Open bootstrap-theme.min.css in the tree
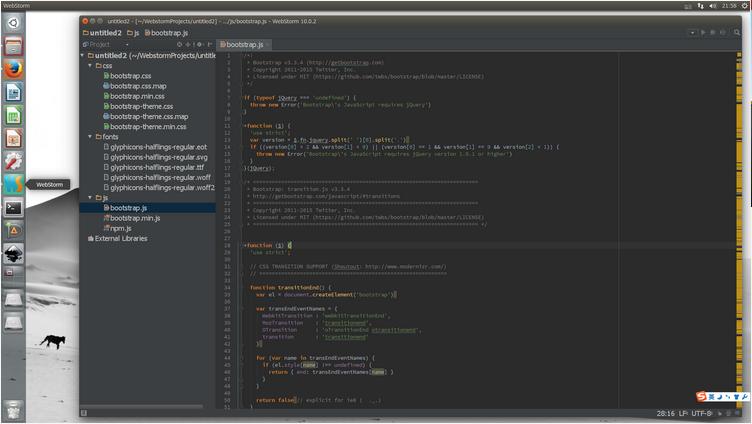This screenshot has height=424, width=752. tap(145, 127)
